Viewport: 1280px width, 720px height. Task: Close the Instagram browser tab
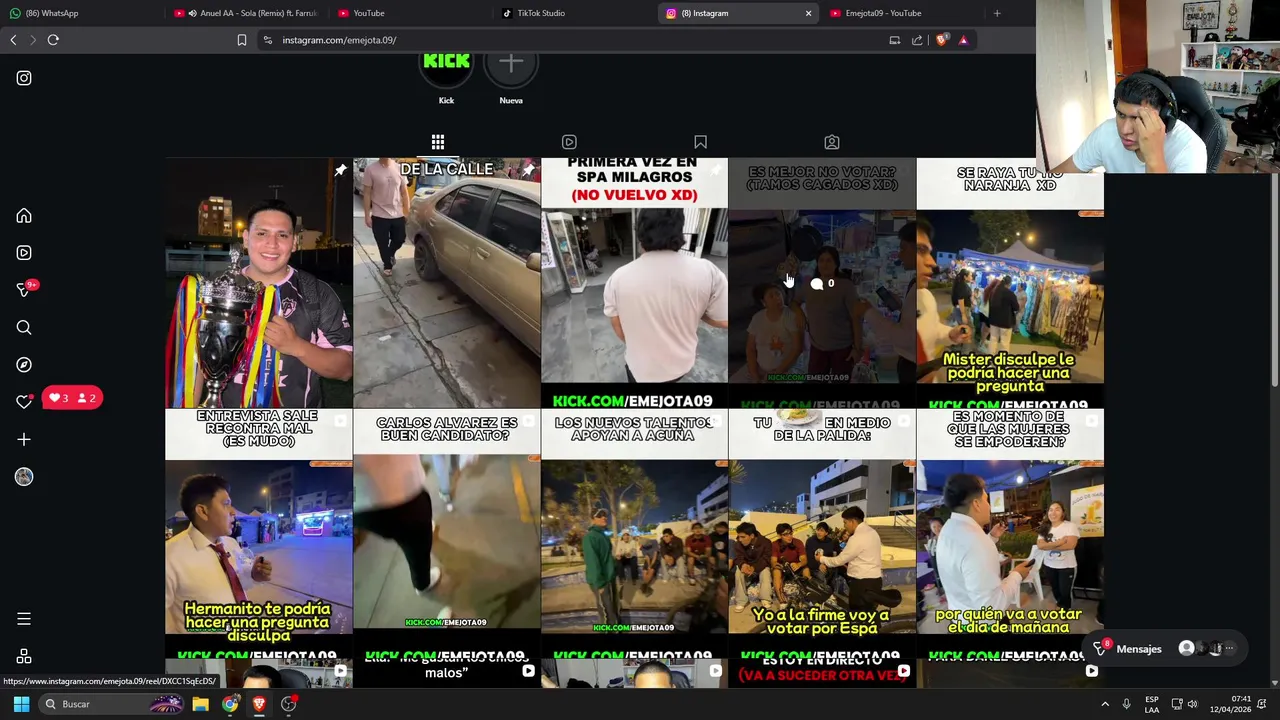(x=808, y=13)
